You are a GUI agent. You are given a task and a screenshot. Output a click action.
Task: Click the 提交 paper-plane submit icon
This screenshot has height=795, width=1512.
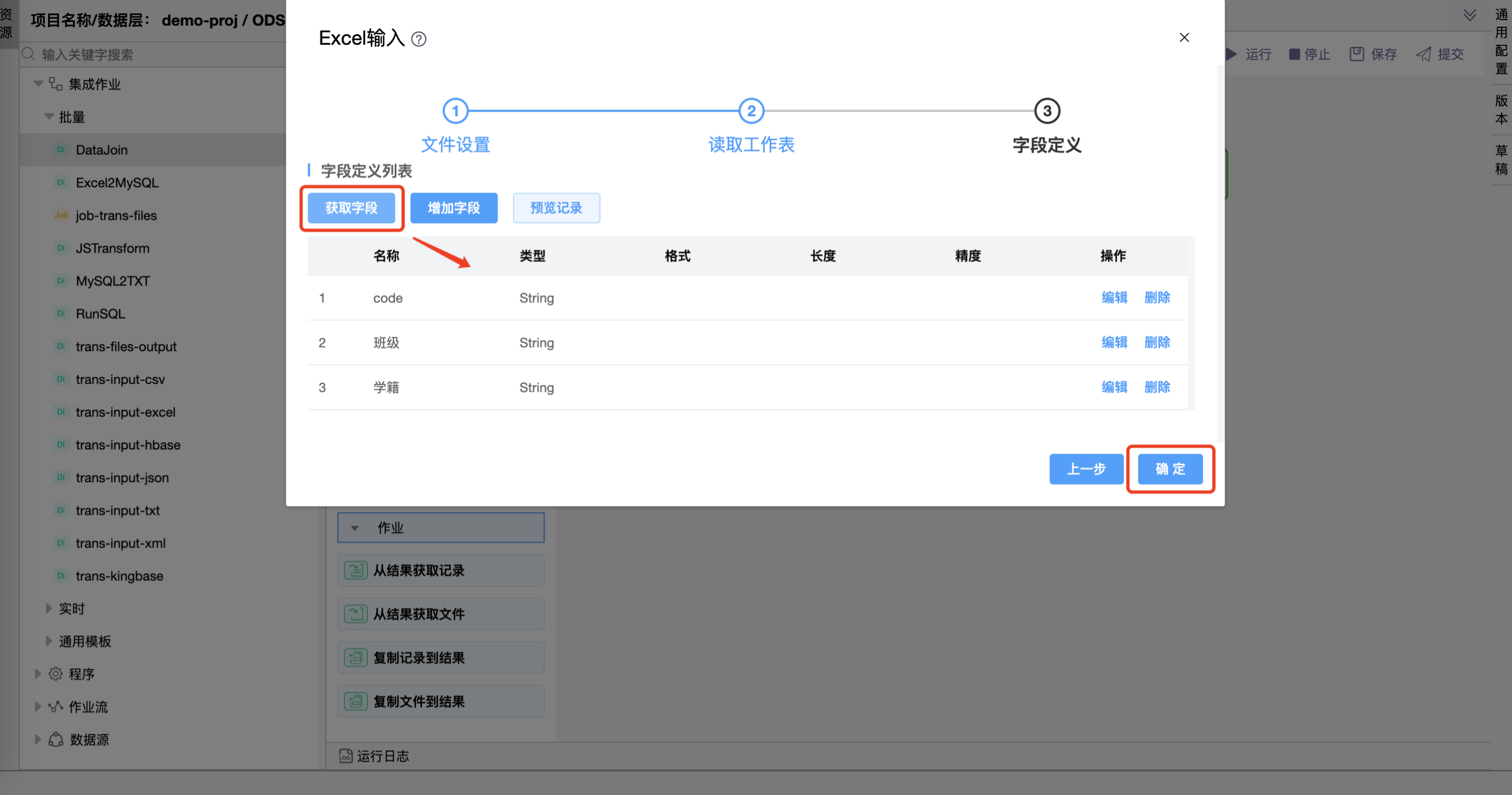[1423, 55]
